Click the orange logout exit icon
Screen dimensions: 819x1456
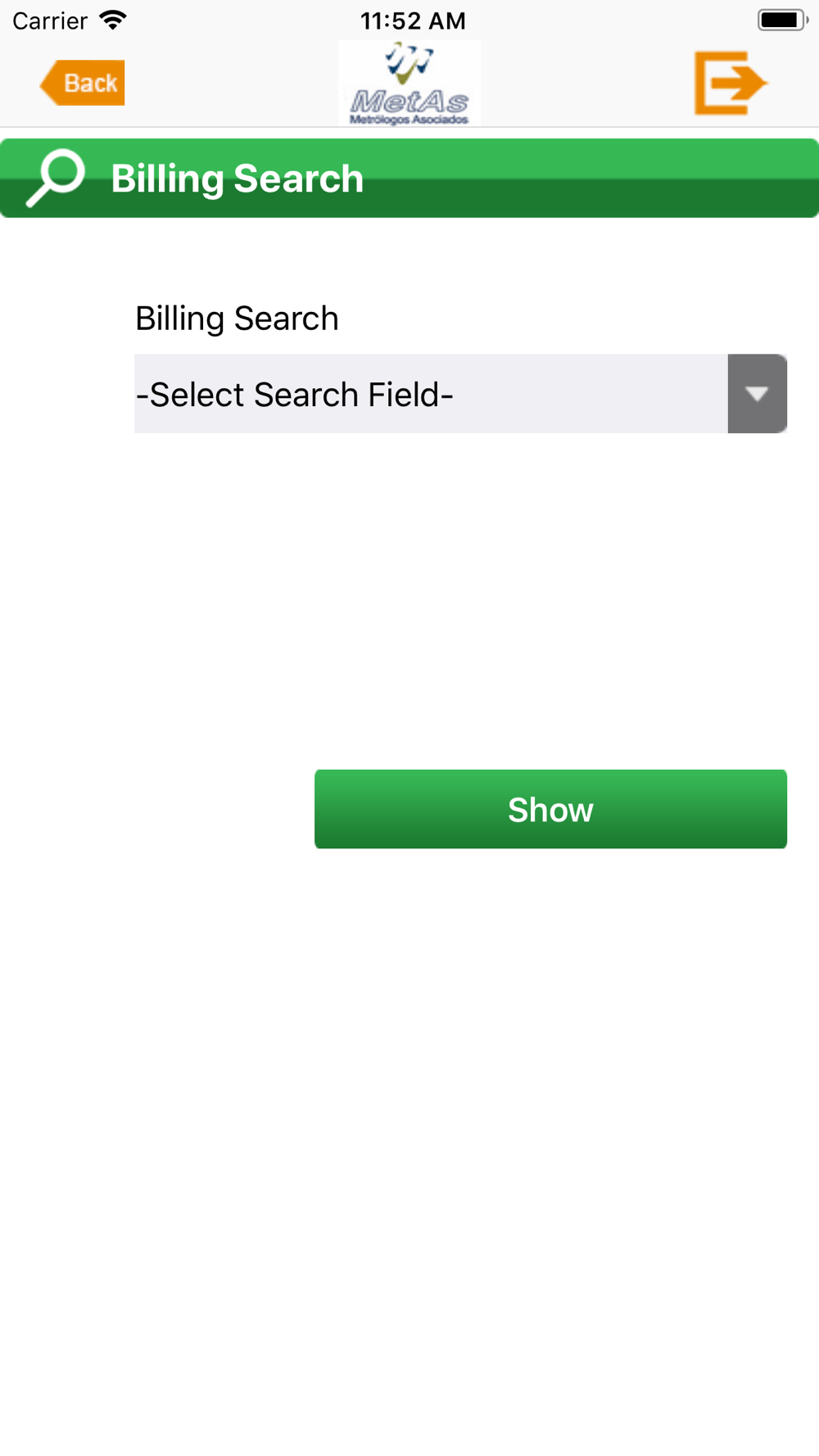click(x=731, y=83)
